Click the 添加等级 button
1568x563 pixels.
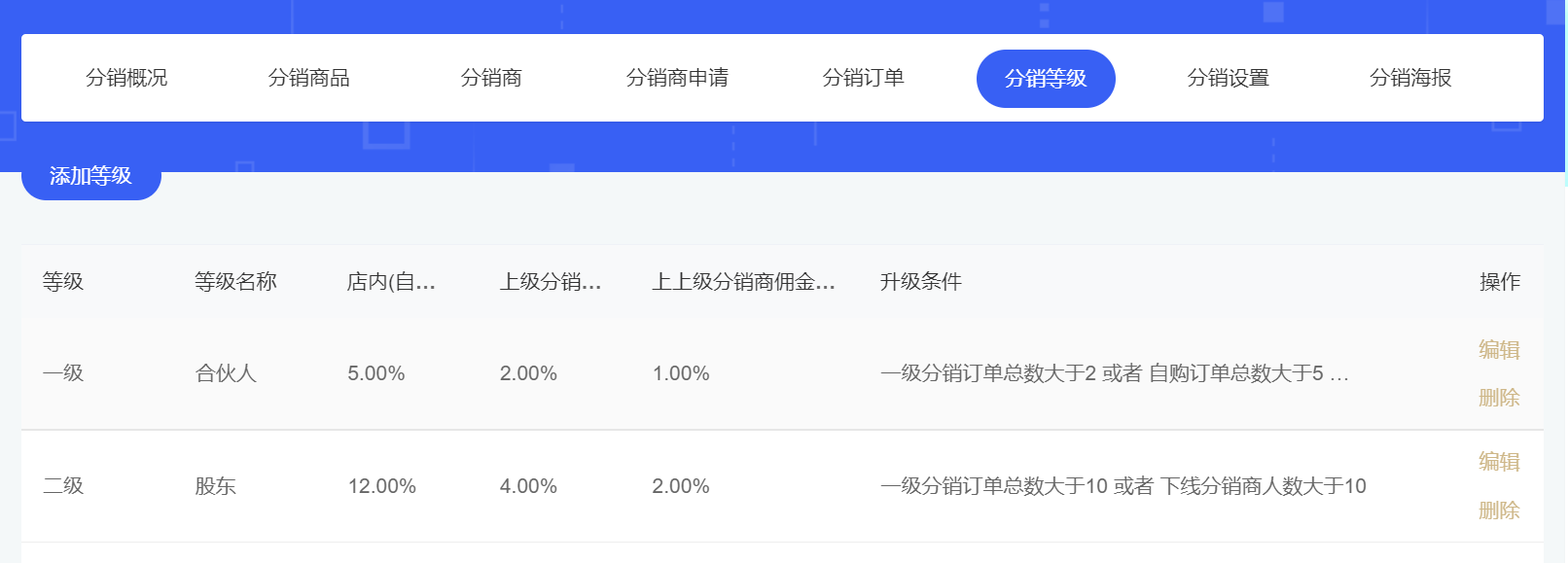click(x=90, y=176)
